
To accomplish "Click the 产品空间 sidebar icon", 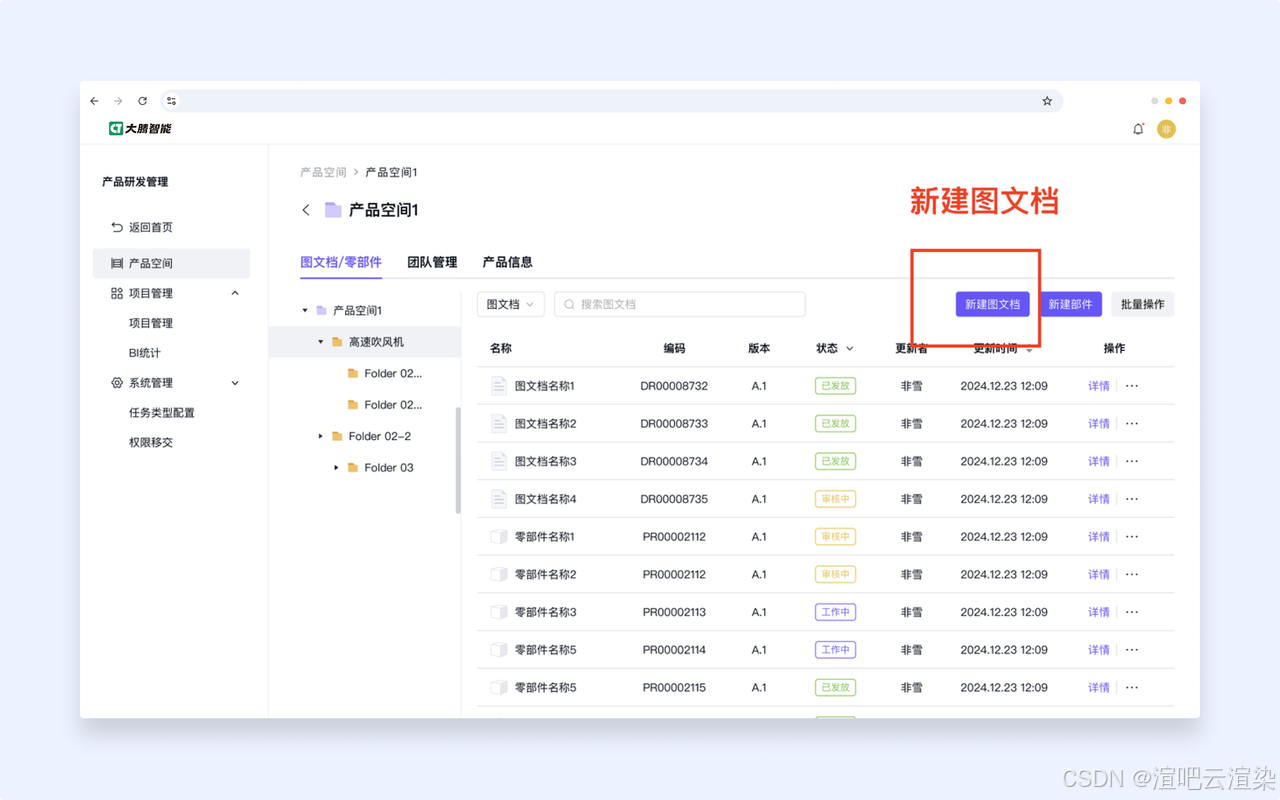I will coord(117,264).
